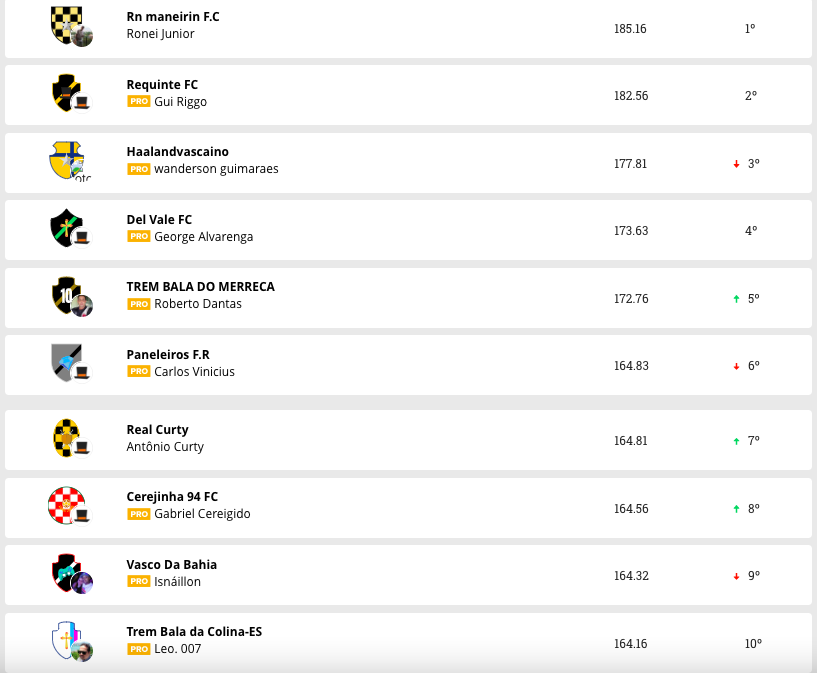Select Trem Bala da Colina-ES ranking row
This screenshot has width=817, height=673.
[x=408, y=641]
